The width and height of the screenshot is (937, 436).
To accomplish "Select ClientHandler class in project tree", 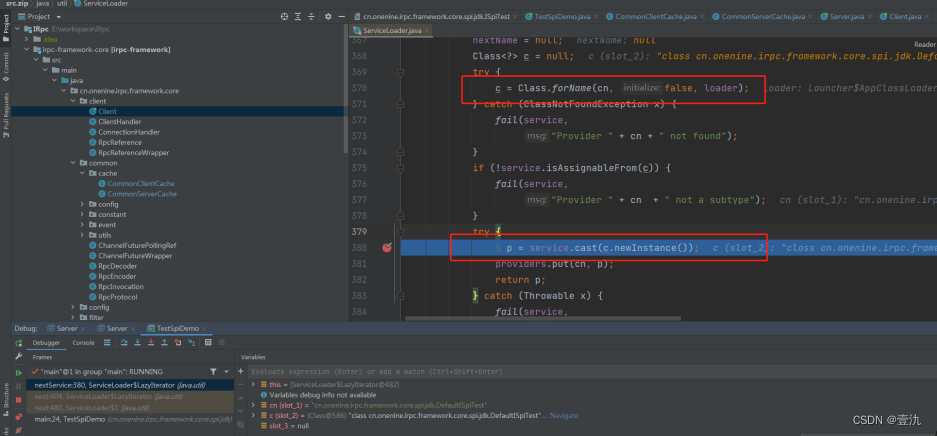I will (120, 122).
